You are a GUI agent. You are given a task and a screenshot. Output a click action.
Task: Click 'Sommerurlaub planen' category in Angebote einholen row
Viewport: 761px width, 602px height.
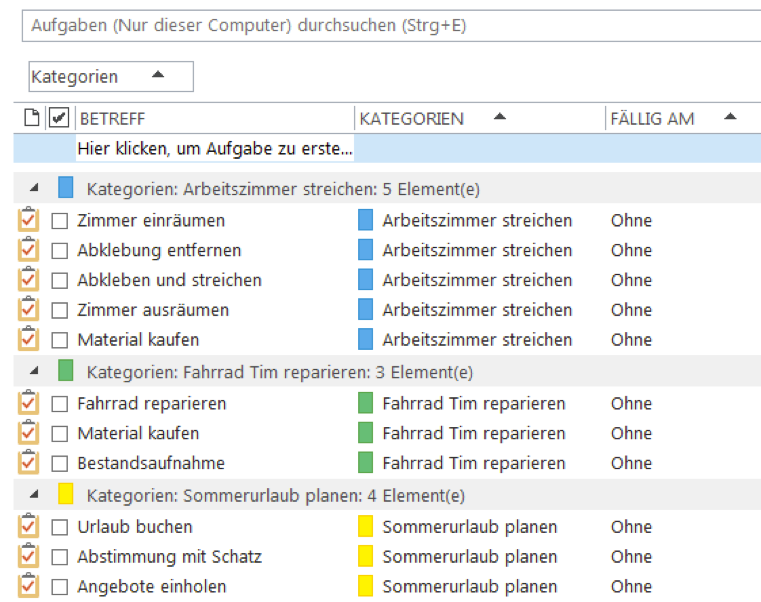point(469,586)
